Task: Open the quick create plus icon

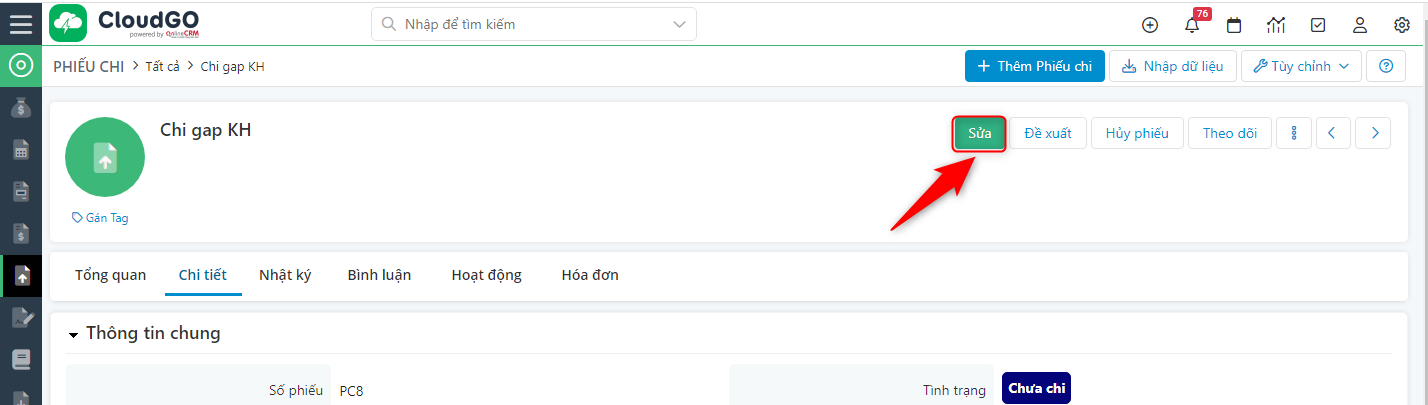Action: [x=1150, y=25]
